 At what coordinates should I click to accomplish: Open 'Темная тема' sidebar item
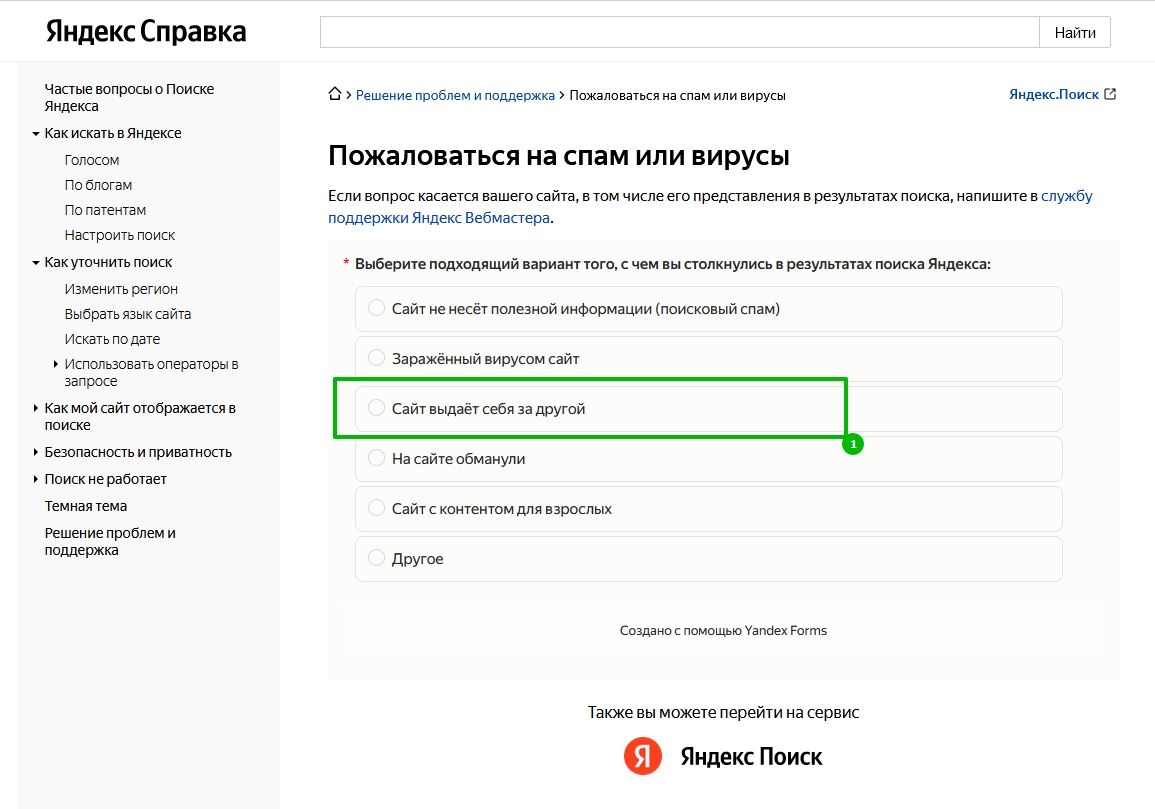[x=86, y=506]
